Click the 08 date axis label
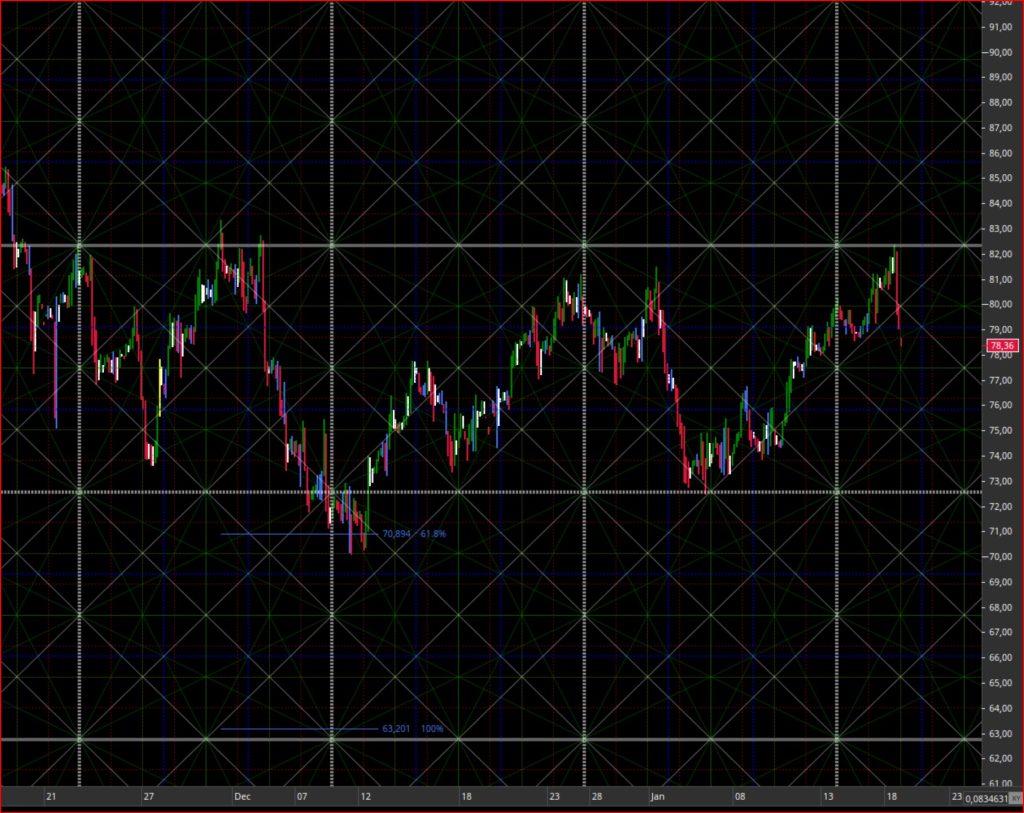Image resolution: width=1024 pixels, height=813 pixels. [x=740, y=797]
